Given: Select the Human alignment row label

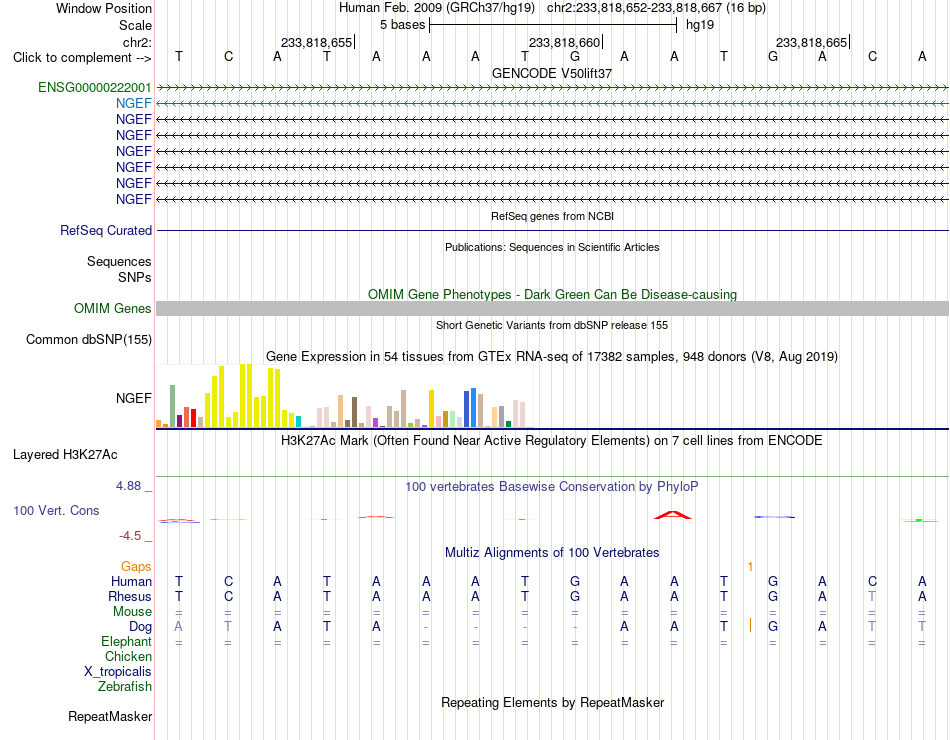Looking at the screenshot, I should (x=131, y=581).
